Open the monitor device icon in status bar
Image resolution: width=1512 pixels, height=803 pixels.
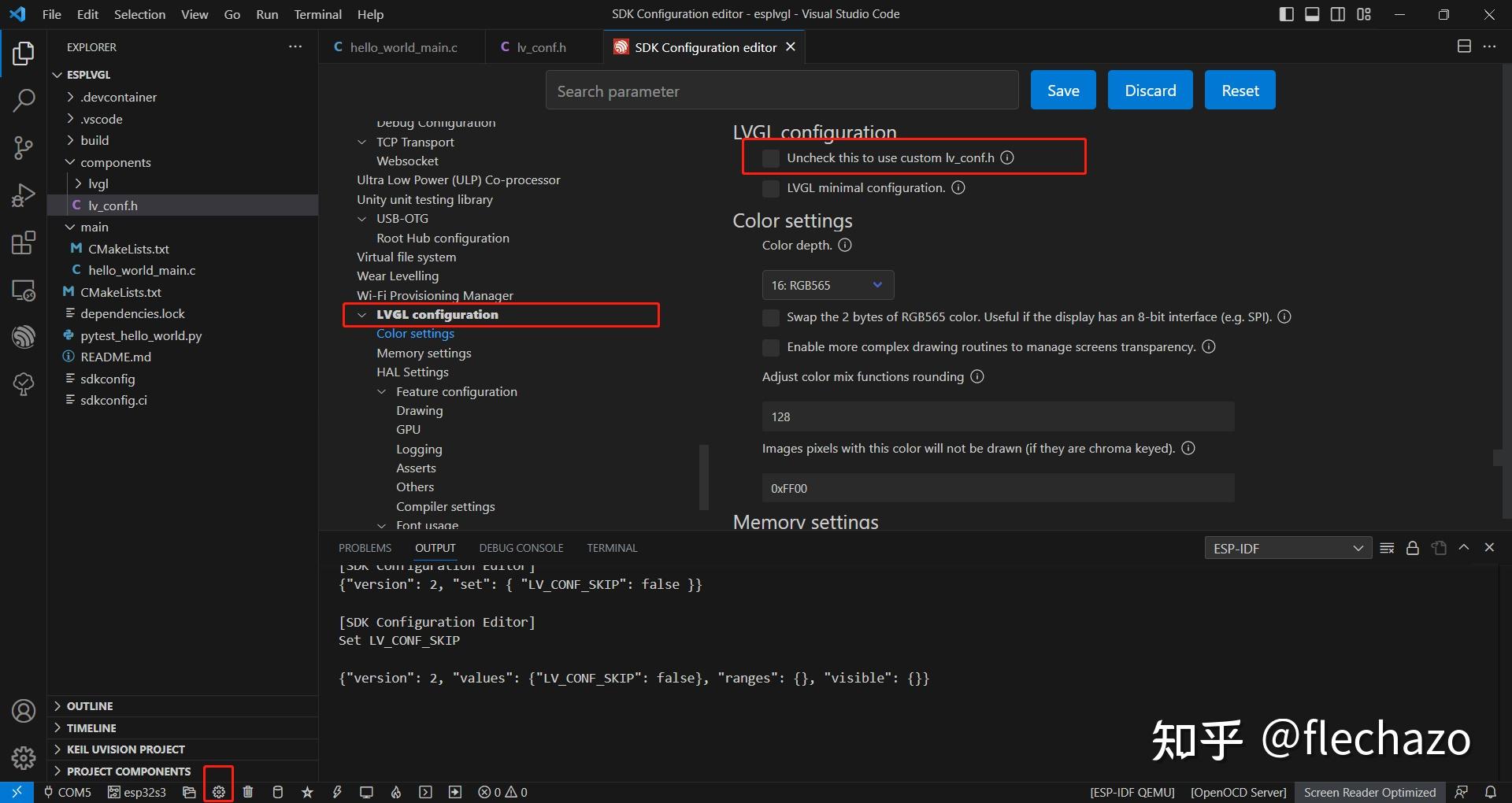[x=366, y=792]
